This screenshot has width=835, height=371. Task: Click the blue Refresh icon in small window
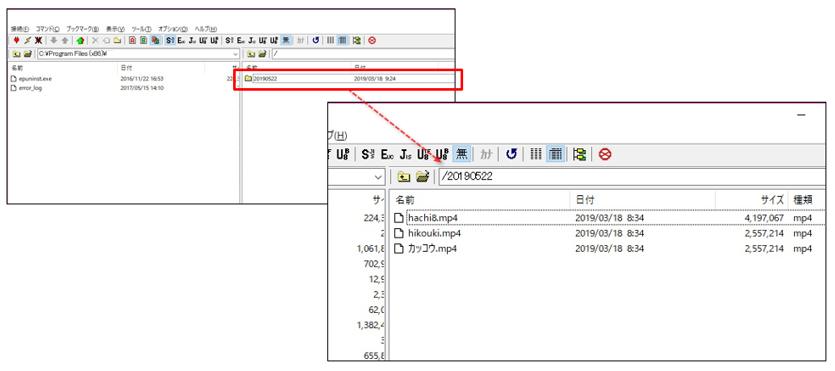[316, 40]
